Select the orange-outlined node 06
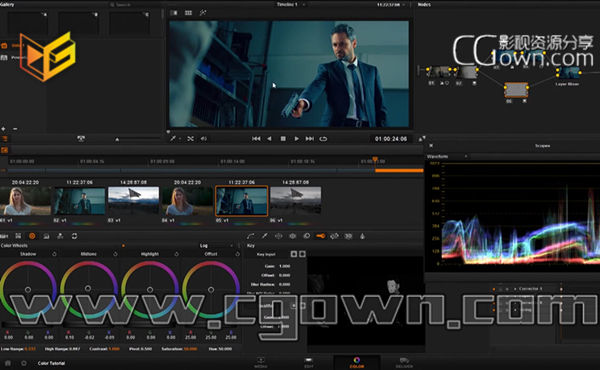Viewport: 600px width, 370px height. coord(516,90)
